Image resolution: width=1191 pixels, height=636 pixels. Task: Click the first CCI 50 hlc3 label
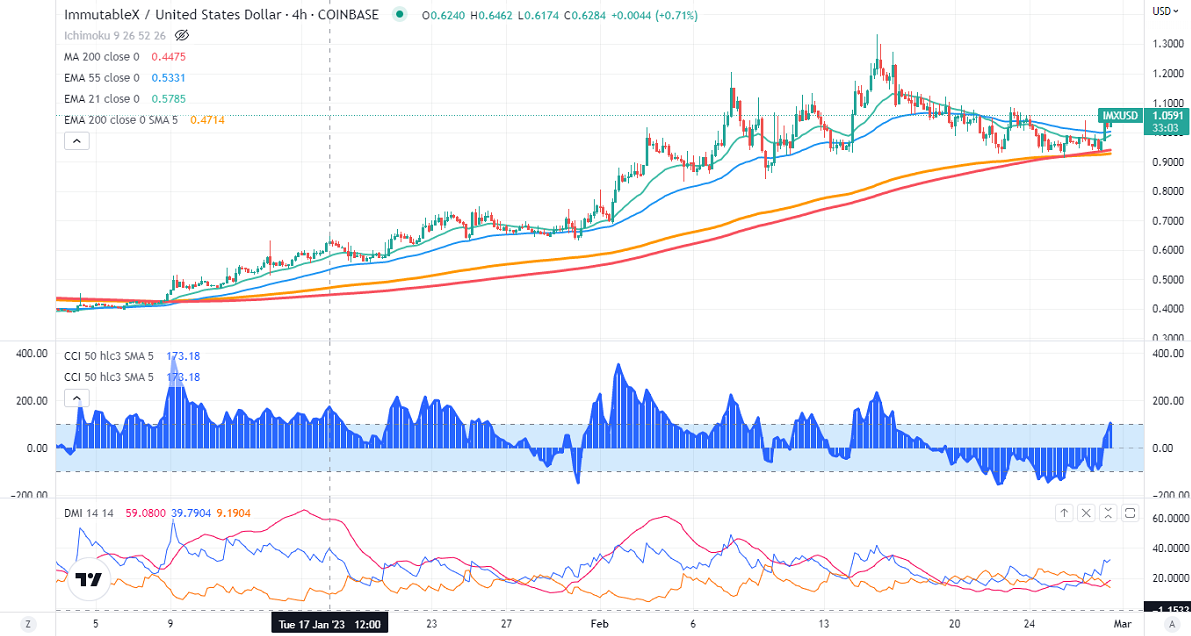(x=109, y=355)
